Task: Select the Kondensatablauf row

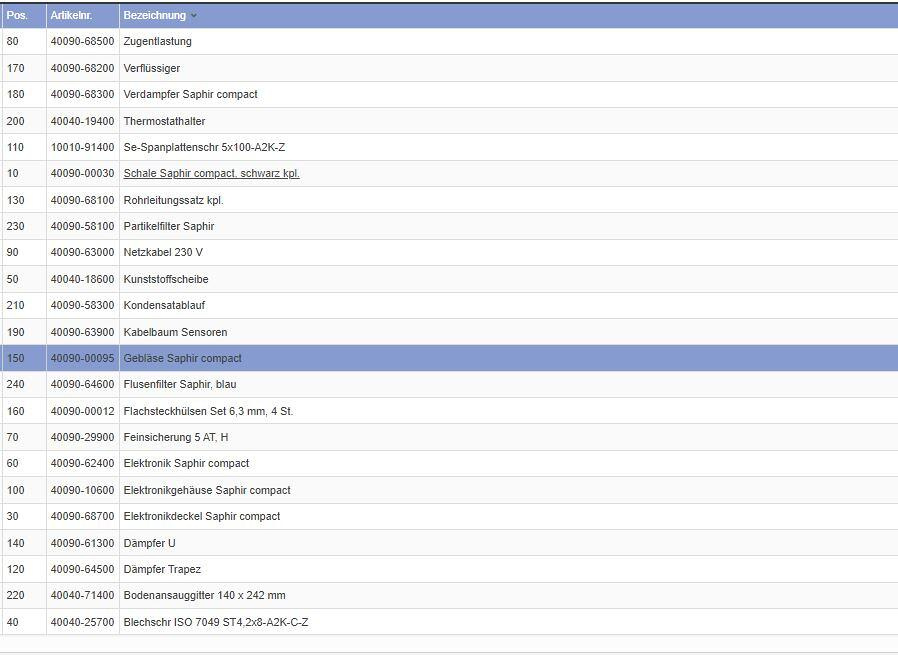Action: tap(164, 306)
